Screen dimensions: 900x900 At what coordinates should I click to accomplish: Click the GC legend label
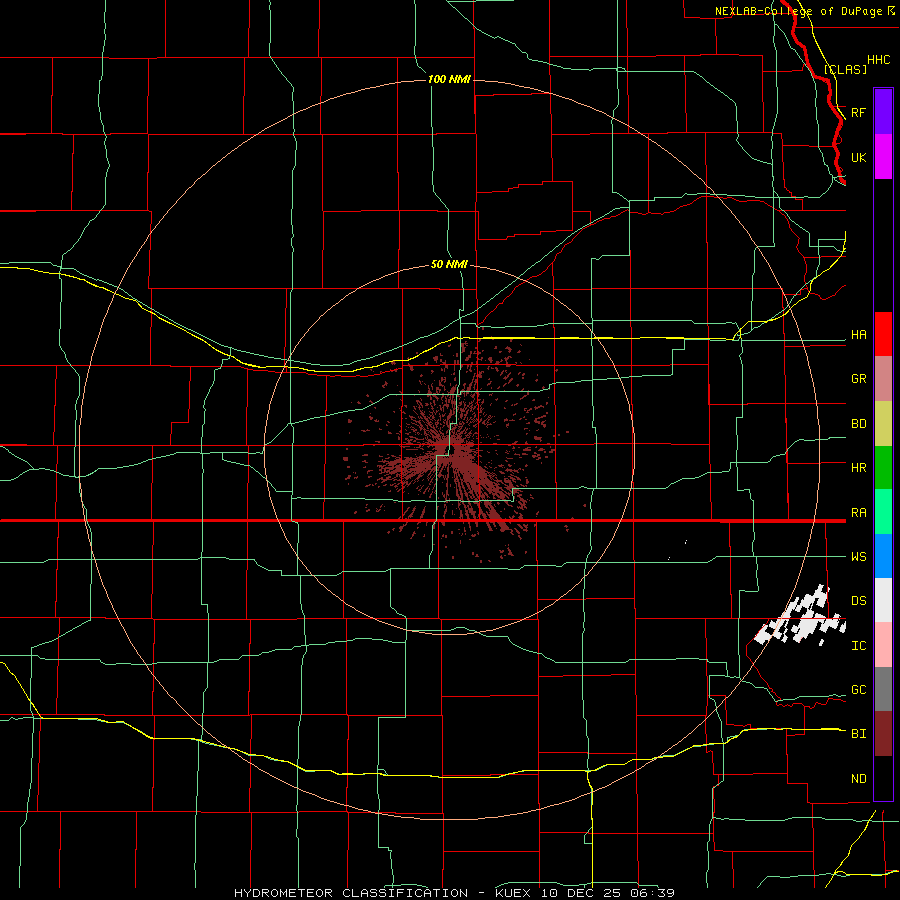859,690
